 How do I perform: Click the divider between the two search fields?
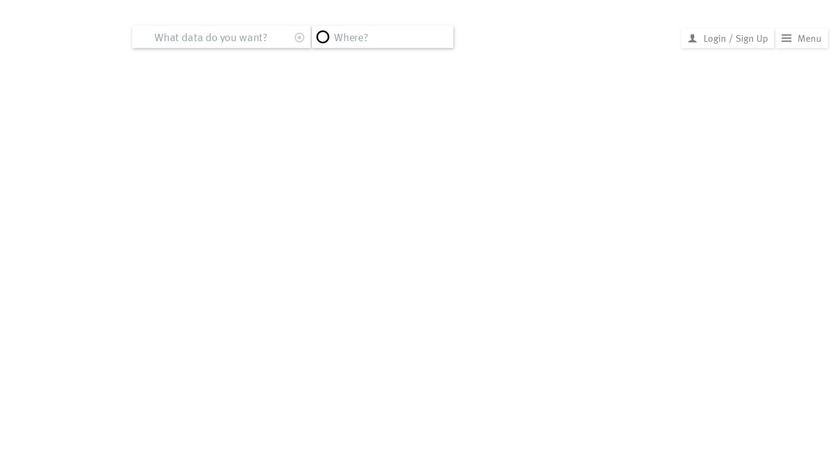311,38
